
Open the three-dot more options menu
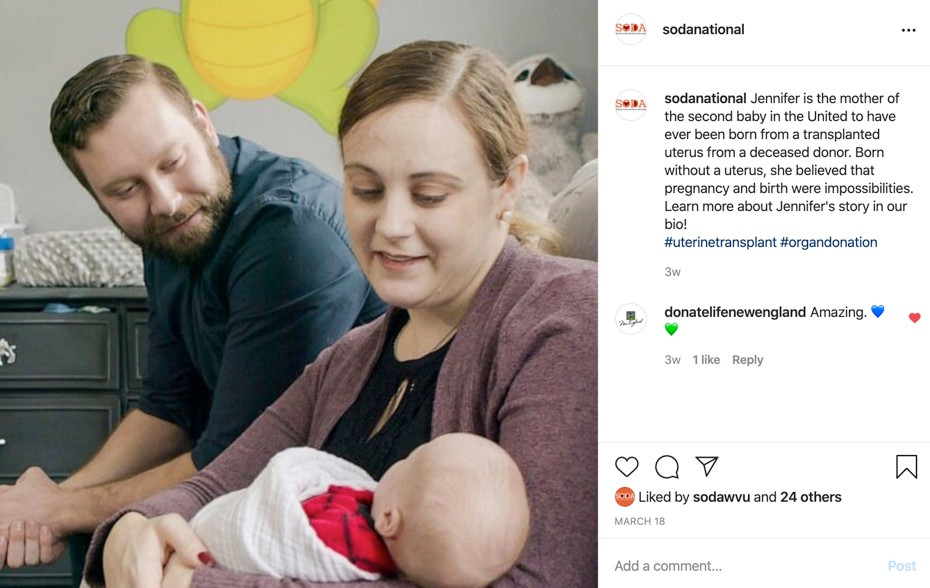(908, 30)
